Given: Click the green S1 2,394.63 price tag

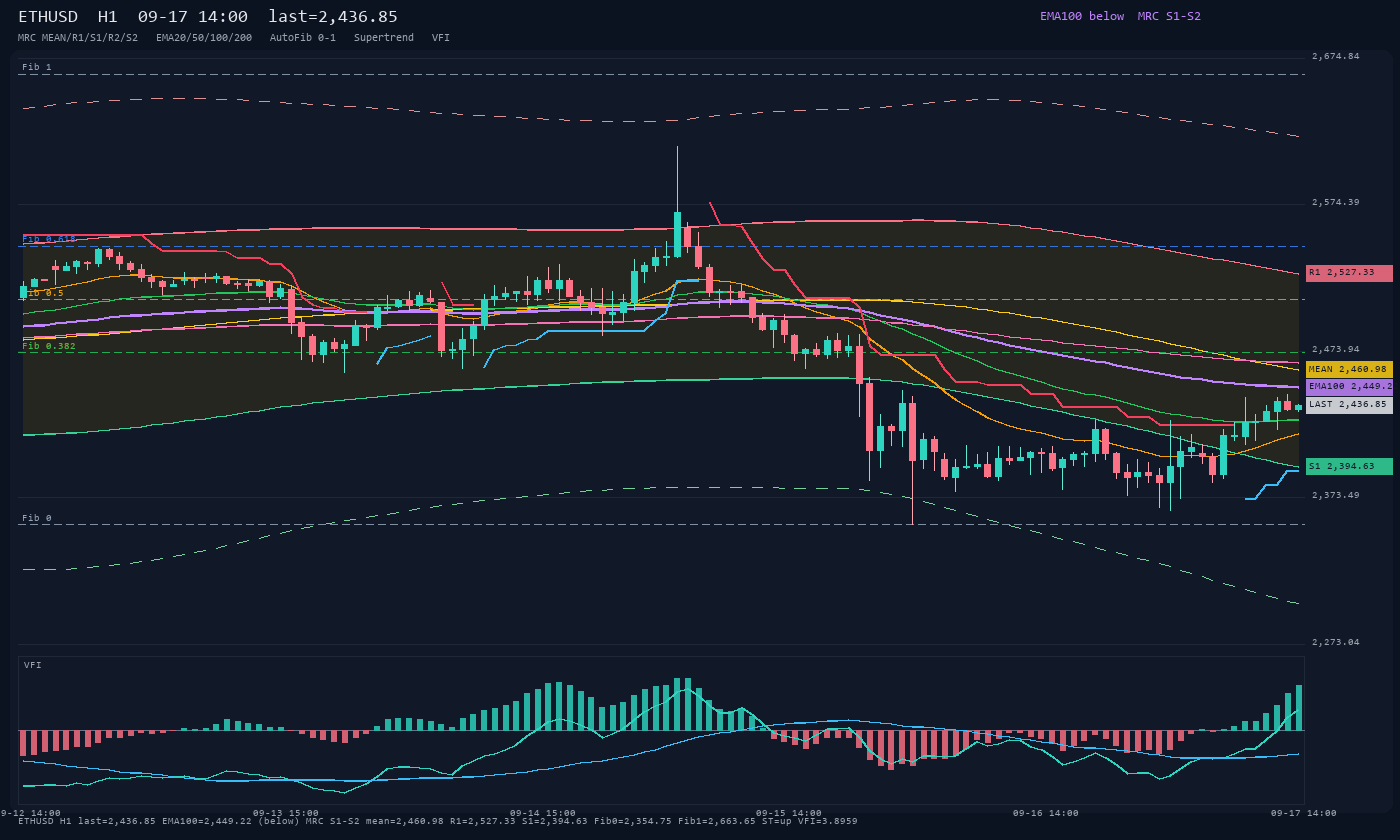Looking at the screenshot, I should coord(1349,466).
